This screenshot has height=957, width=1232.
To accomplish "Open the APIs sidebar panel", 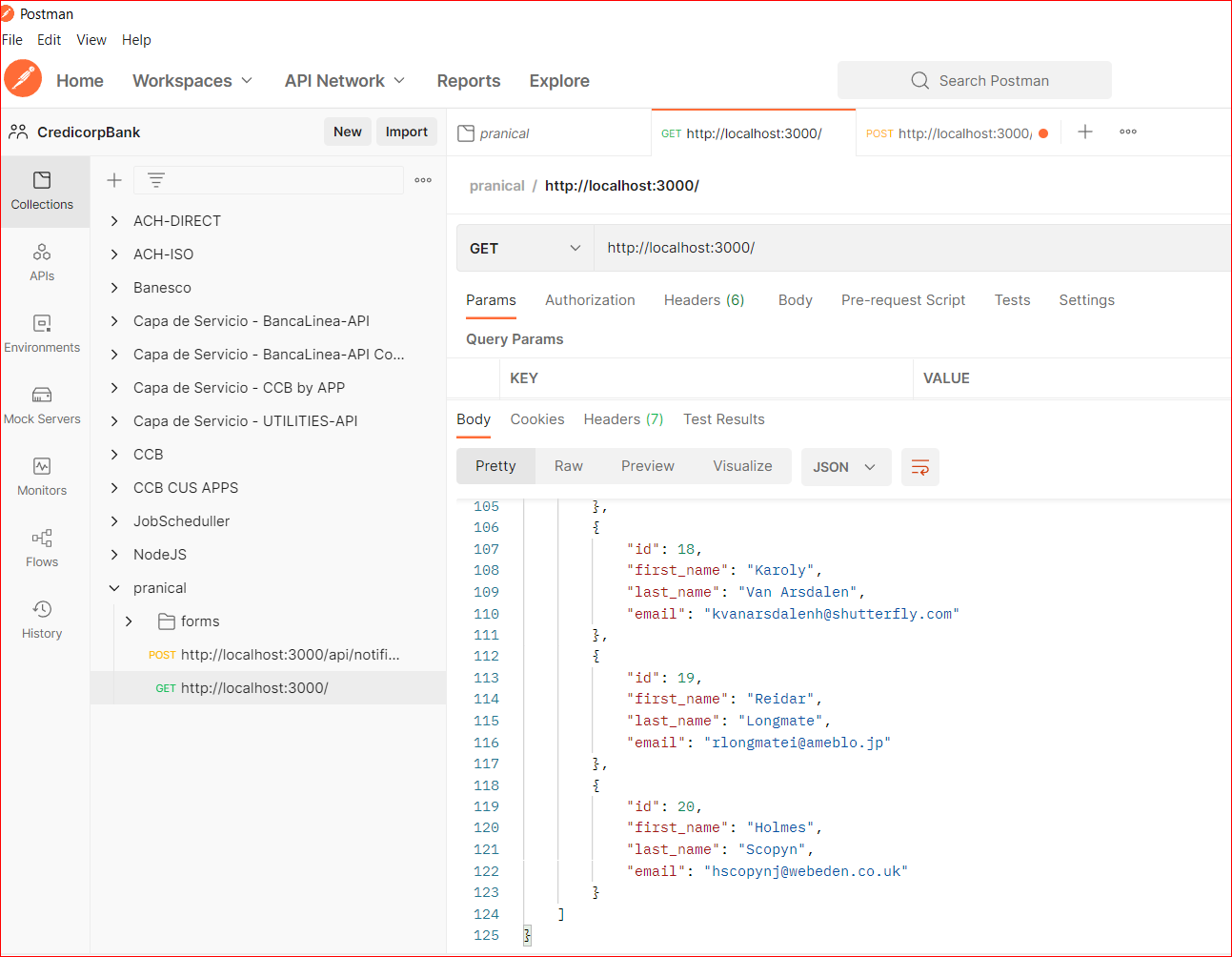I will [42, 262].
